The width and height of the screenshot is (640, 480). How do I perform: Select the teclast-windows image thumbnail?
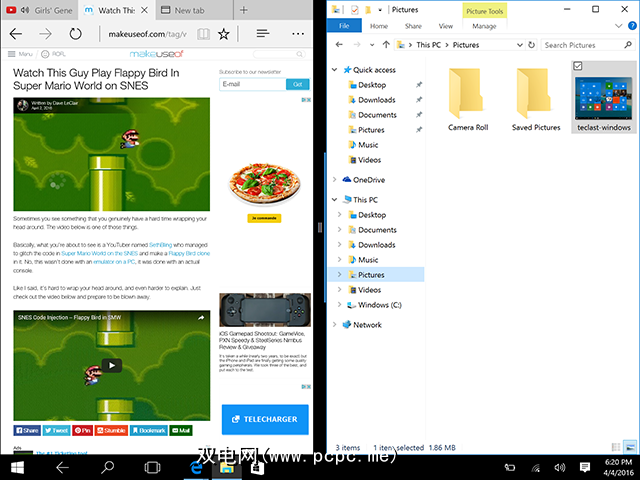603,98
